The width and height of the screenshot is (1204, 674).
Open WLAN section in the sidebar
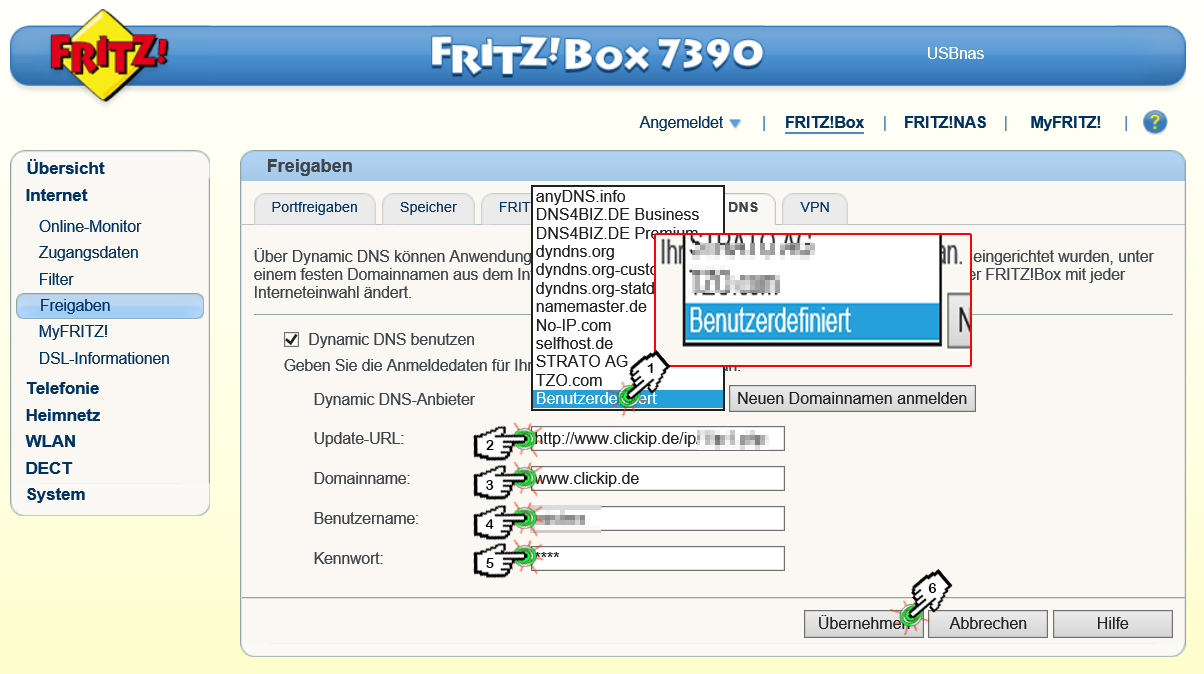(51, 441)
